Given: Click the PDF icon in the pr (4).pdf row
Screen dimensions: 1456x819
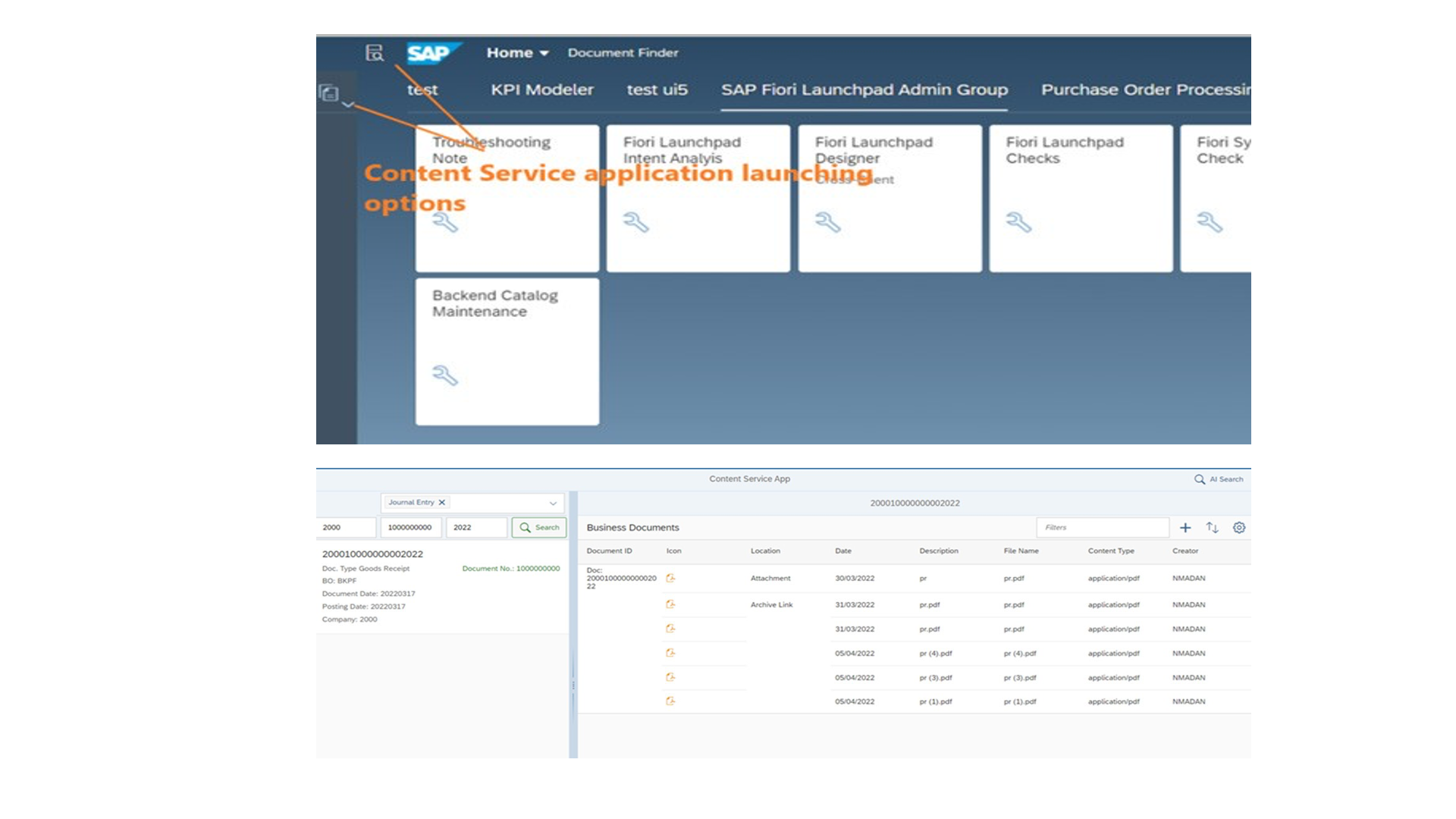Looking at the screenshot, I should click(670, 653).
